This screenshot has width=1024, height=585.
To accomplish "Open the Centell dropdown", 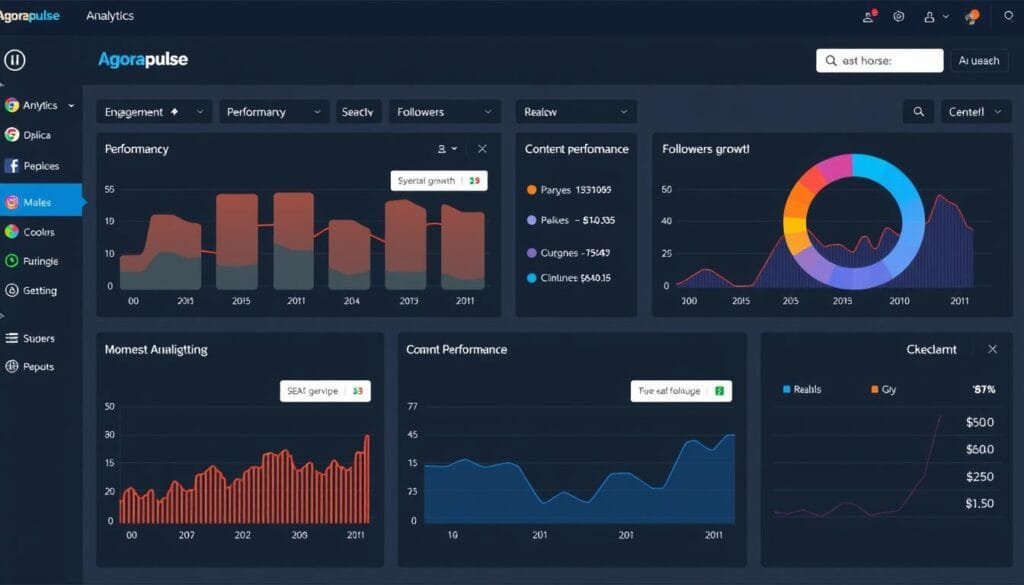I will 973,112.
